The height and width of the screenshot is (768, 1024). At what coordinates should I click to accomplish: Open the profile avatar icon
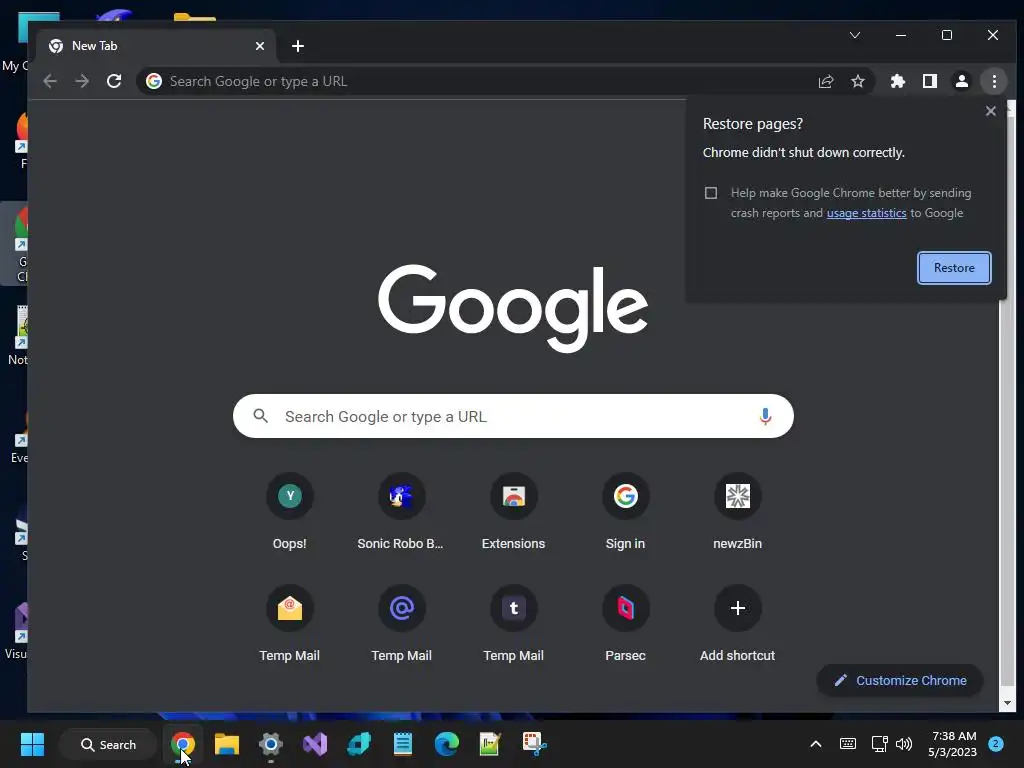point(962,81)
